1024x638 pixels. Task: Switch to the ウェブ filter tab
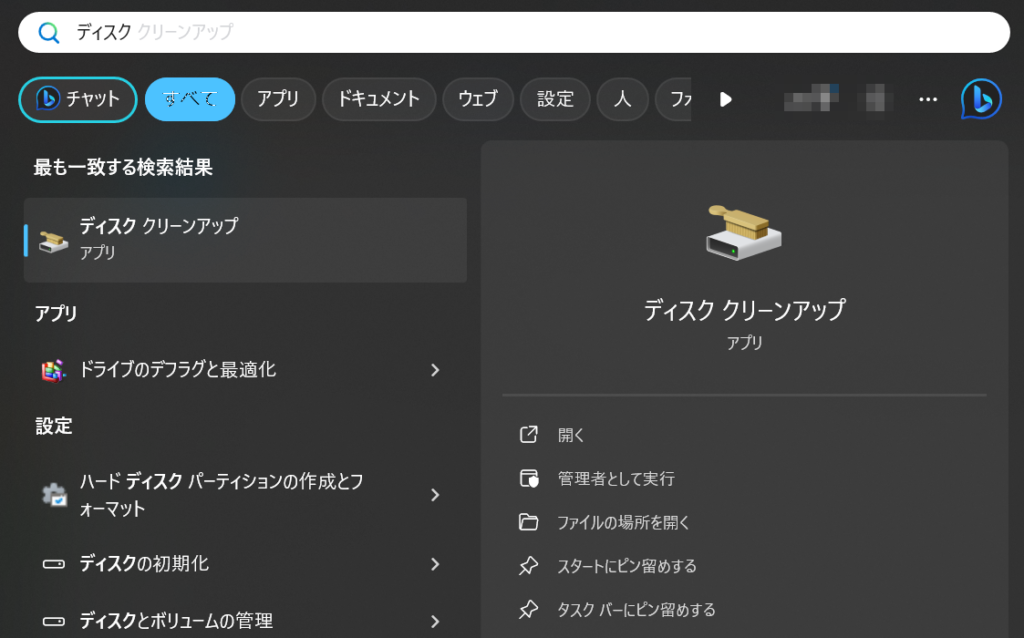478,99
